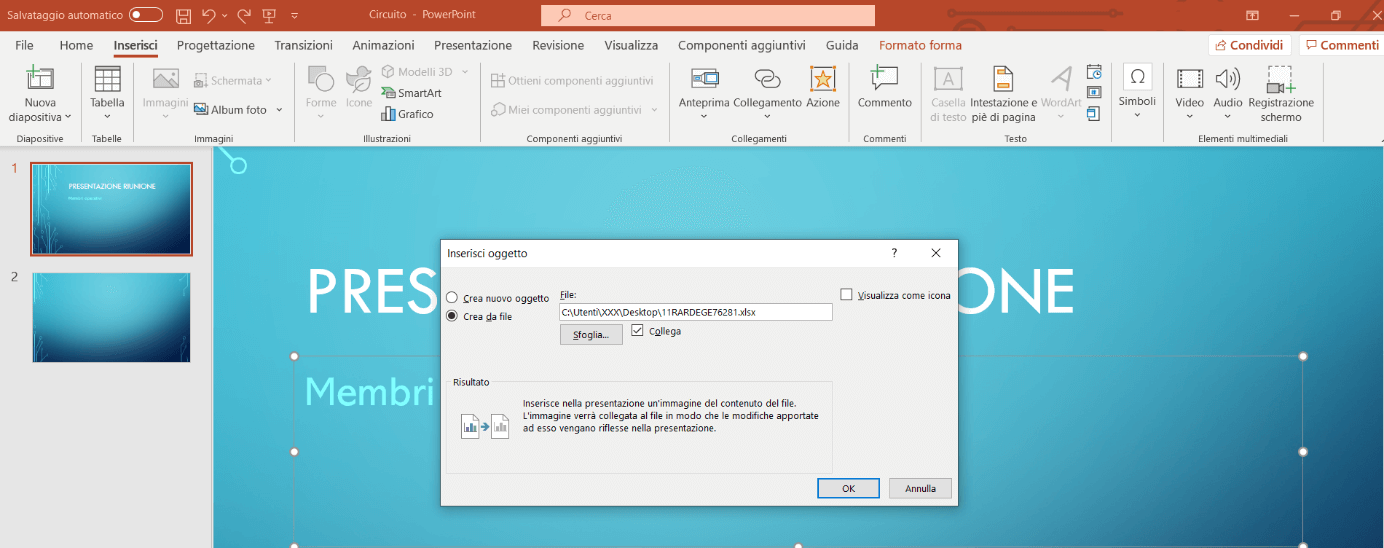Click the insert Oggetto icon in Testo group
The height and width of the screenshot is (548, 1384).
coord(1094,113)
